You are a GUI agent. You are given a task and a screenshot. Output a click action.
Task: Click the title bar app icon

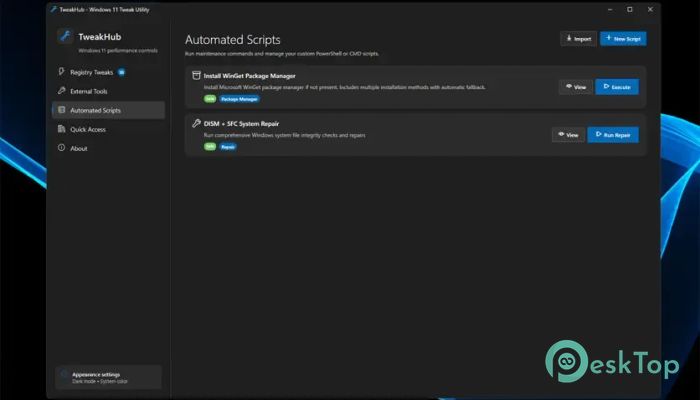coord(54,9)
